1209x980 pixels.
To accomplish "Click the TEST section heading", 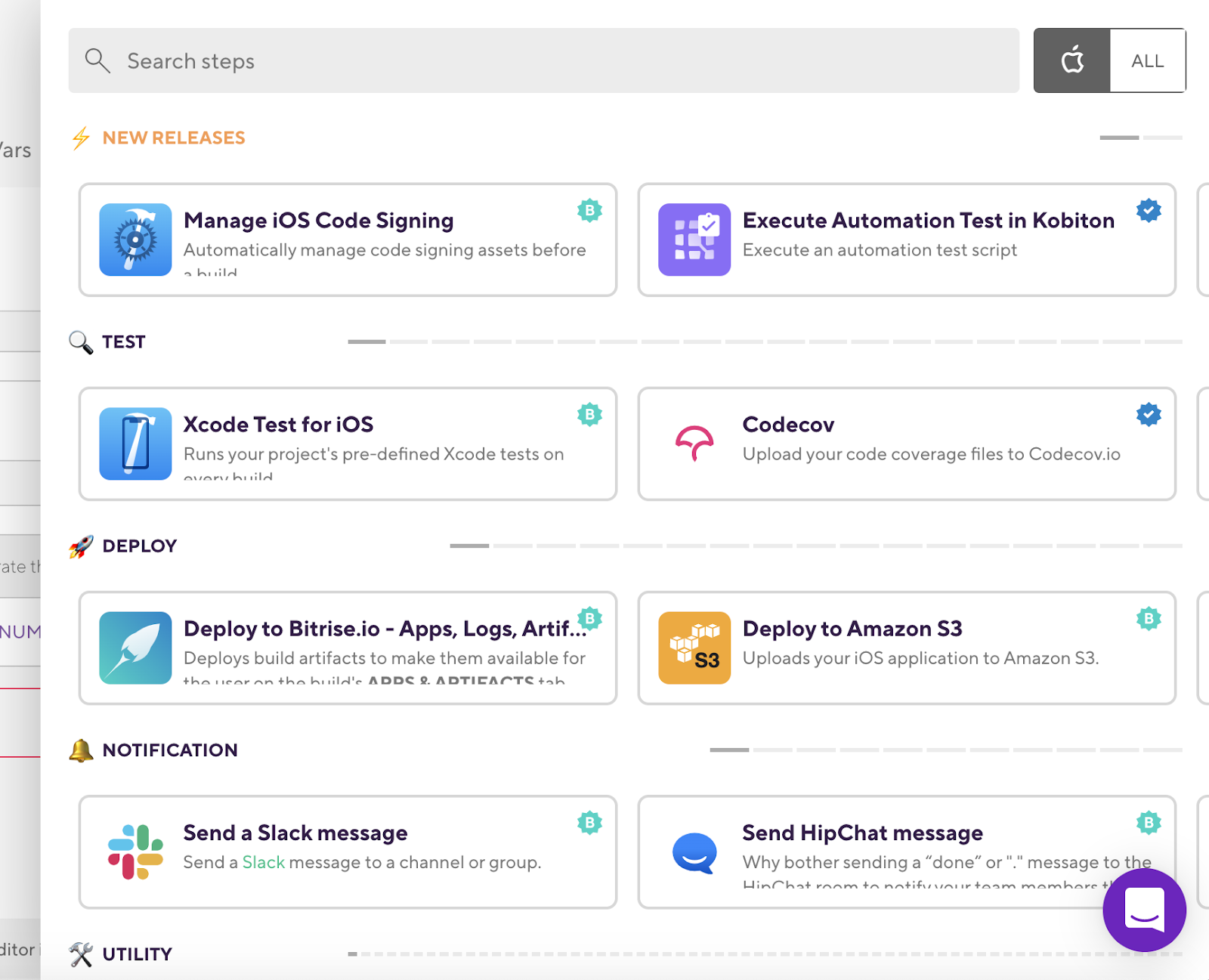I will pyautogui.click(x=124, y=342).
